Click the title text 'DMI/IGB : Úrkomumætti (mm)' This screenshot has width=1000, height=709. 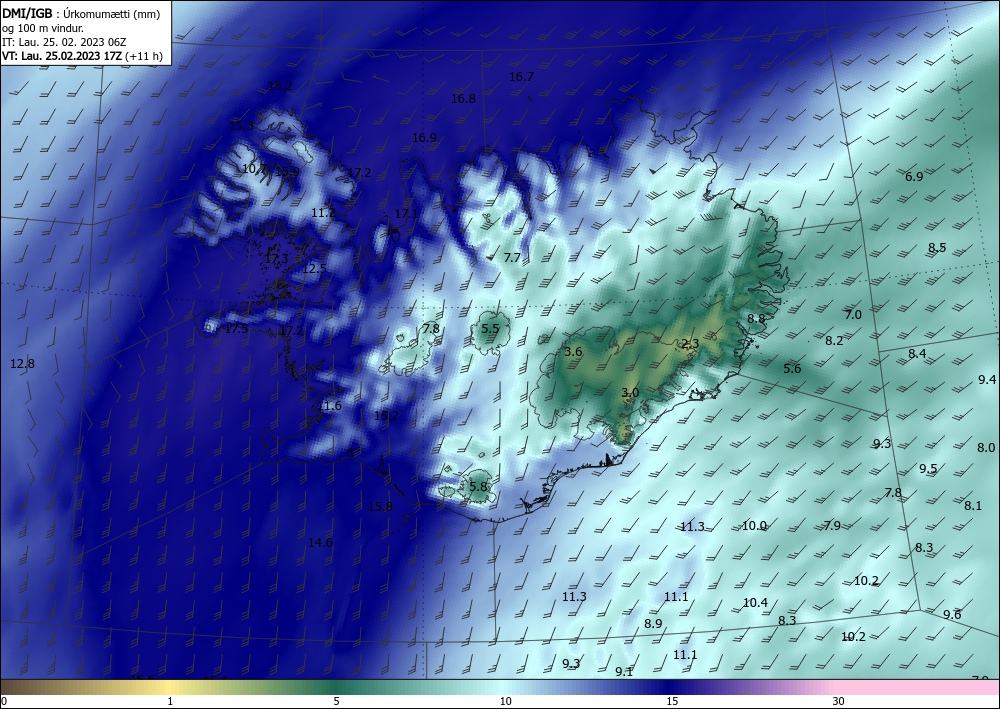pos(81,13)
